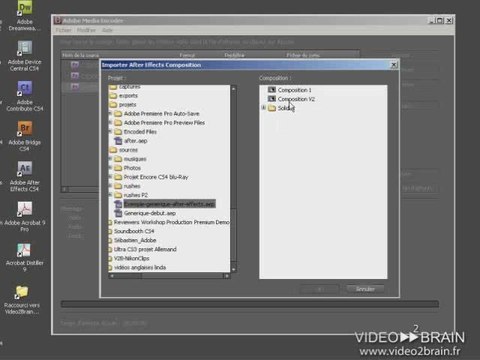
Task: Open Aide menu in Media Encoder
Action: pos(107,30)
